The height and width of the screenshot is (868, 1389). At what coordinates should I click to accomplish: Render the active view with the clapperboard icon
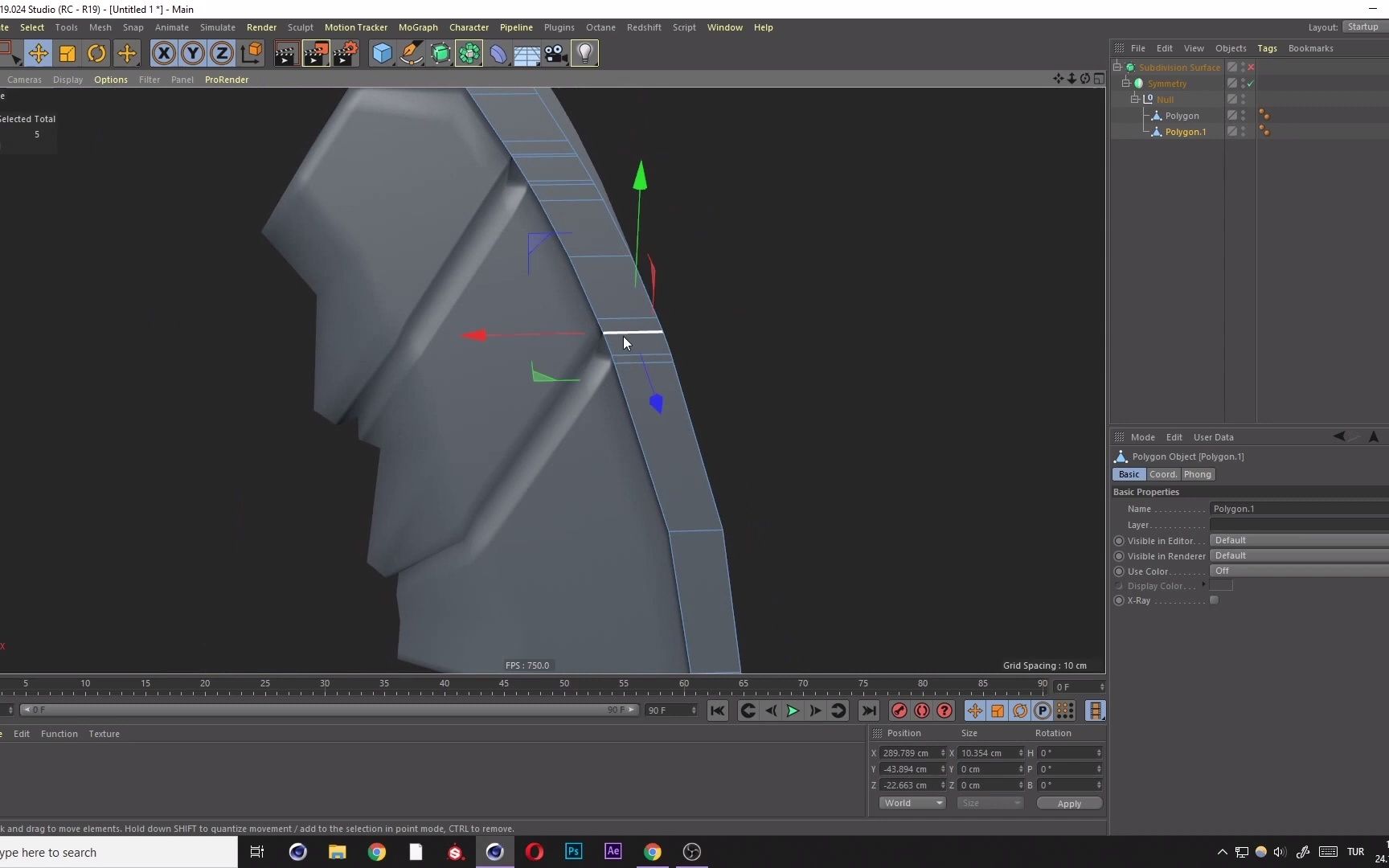[x=287, y=53]
